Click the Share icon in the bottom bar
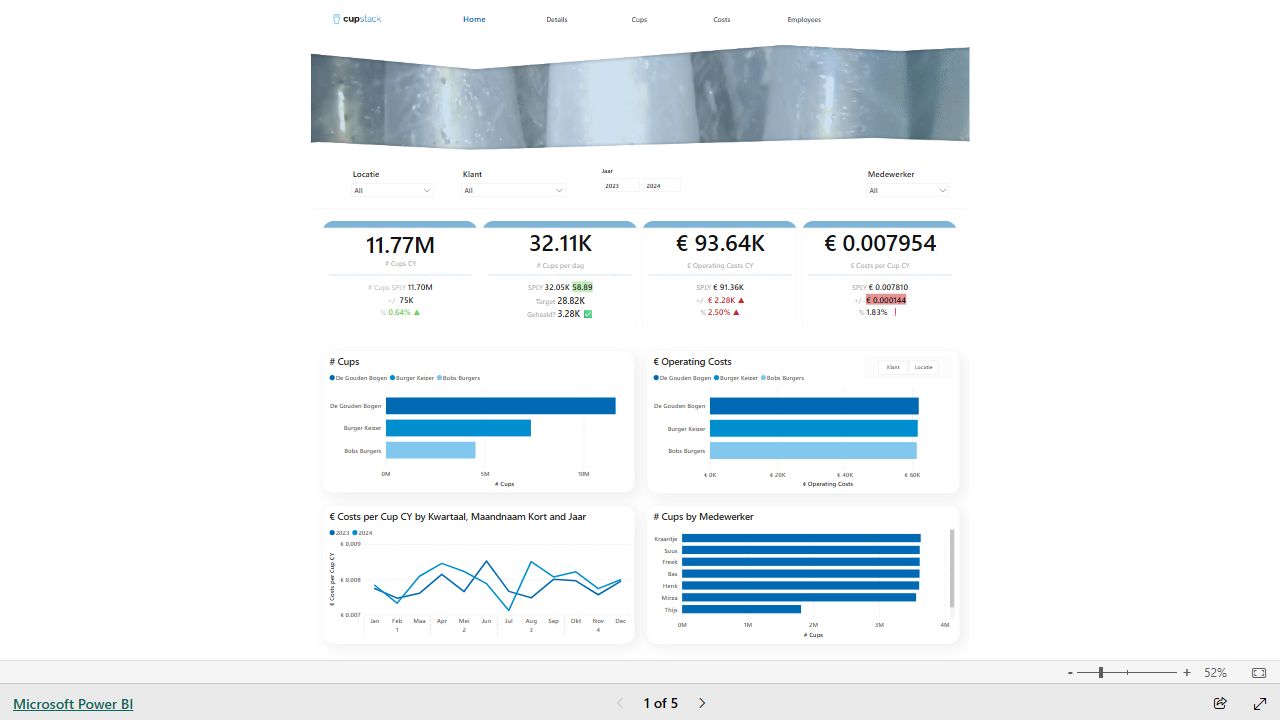This screenshot has width=1280, height=720. (x=1220, y=703)
